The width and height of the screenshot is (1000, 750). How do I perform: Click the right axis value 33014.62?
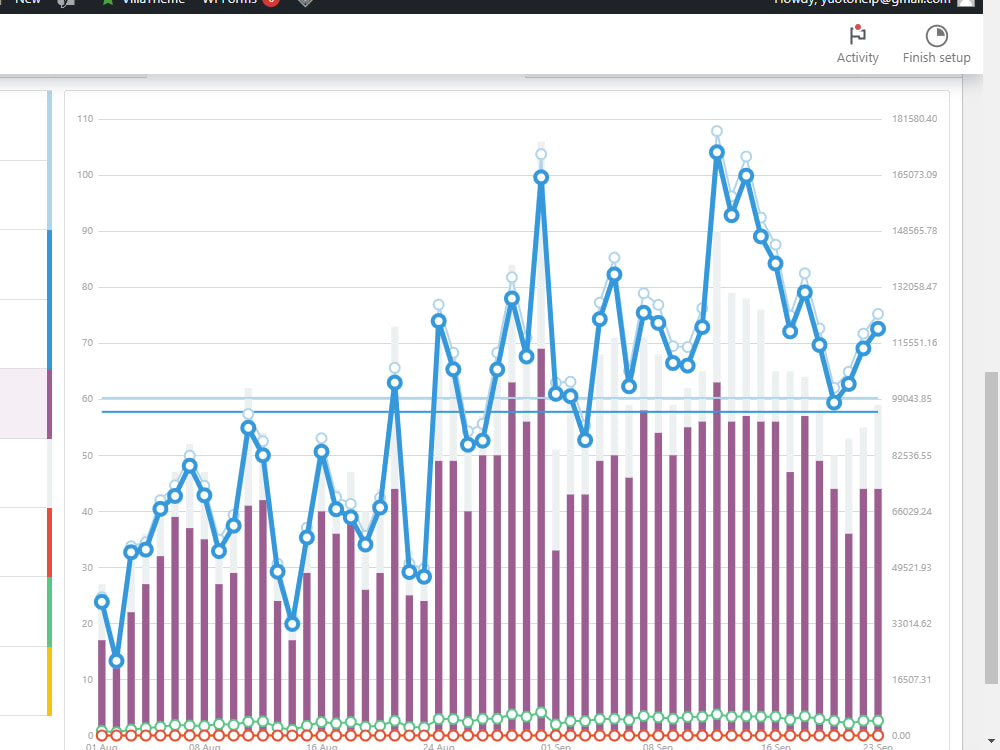tap(912, 624)
